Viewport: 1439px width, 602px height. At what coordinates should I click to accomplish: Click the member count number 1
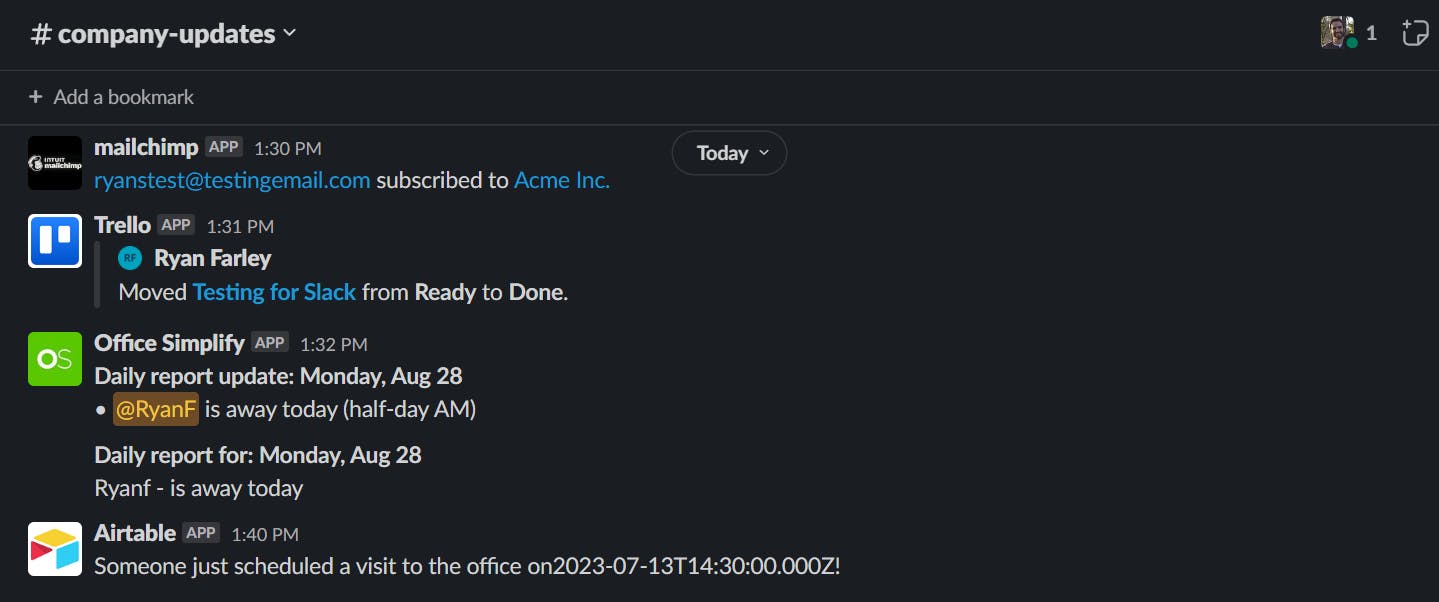coord(1371,33)
